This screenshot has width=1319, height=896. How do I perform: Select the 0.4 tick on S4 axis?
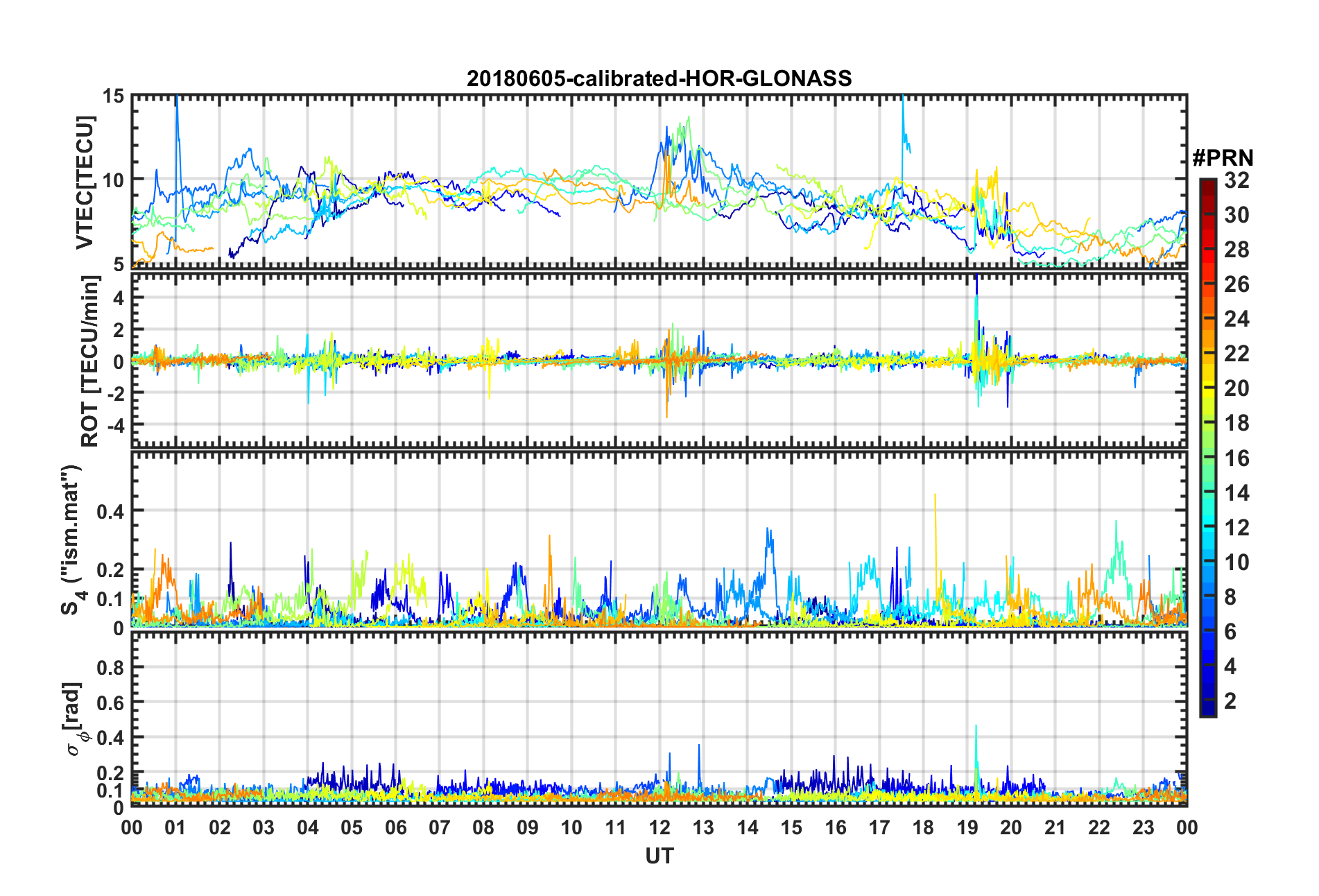(111, 512)
